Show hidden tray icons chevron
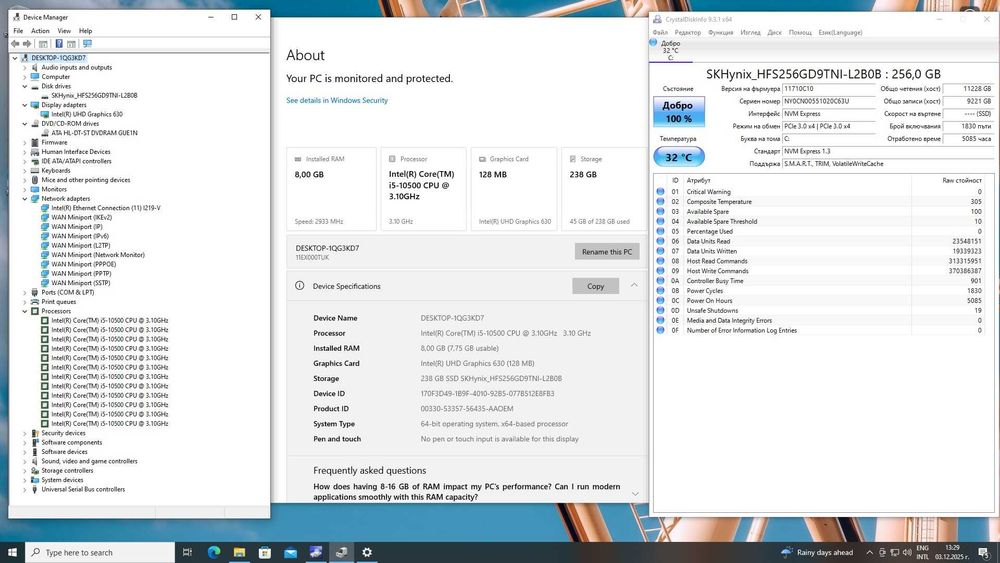The height and width of the screenshot is (563, 1000). coord(869,552)
